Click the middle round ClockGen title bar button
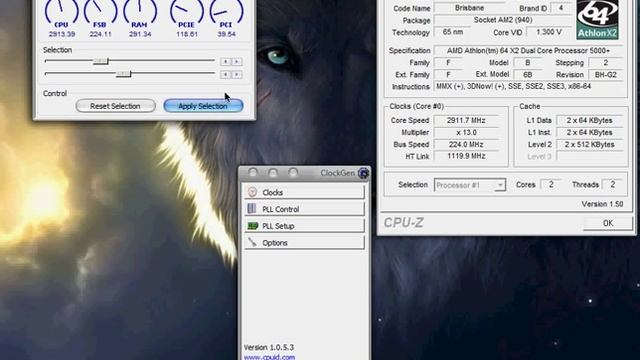 pyautogui.click(x=273, y=173)
